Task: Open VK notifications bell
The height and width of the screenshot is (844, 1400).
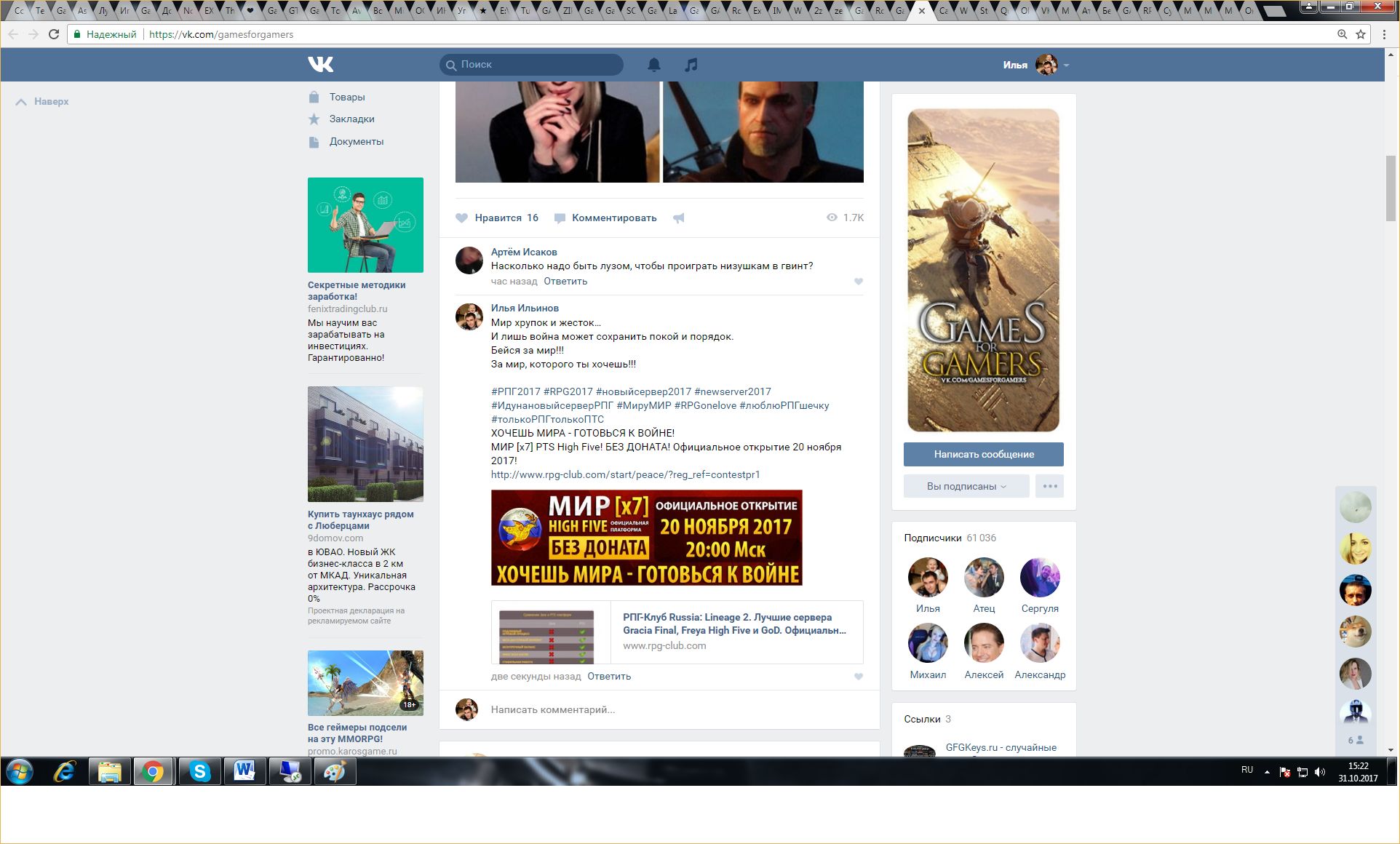Action: (653, 65)
